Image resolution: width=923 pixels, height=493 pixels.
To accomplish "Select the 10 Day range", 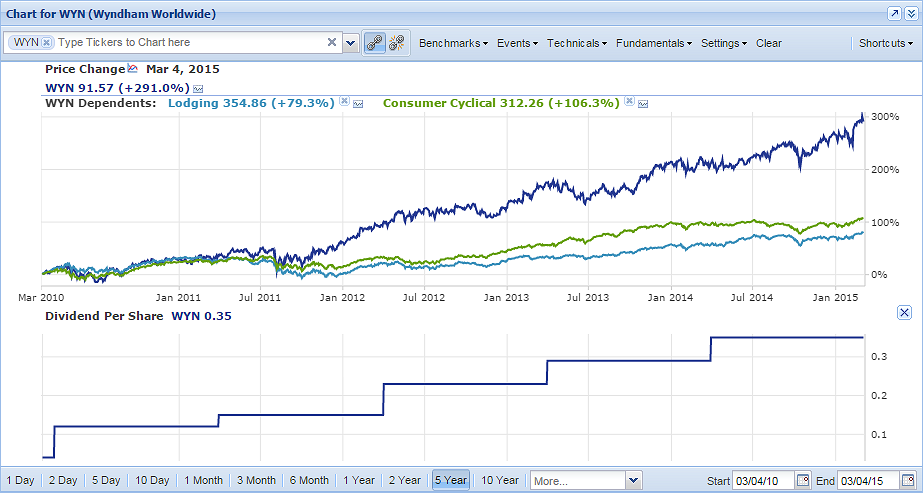I will 152,481.
